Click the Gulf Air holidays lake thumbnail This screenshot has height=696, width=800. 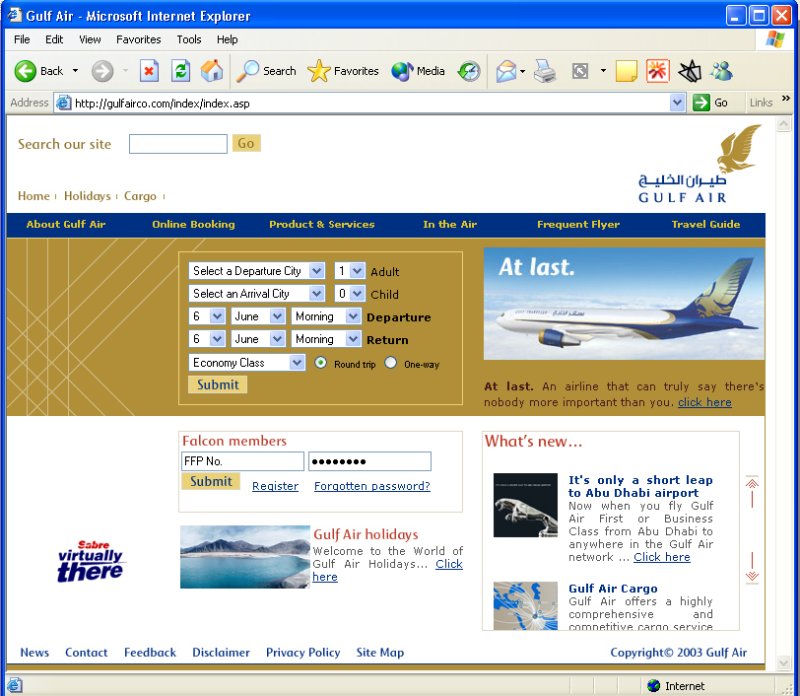tap(245, 557)
